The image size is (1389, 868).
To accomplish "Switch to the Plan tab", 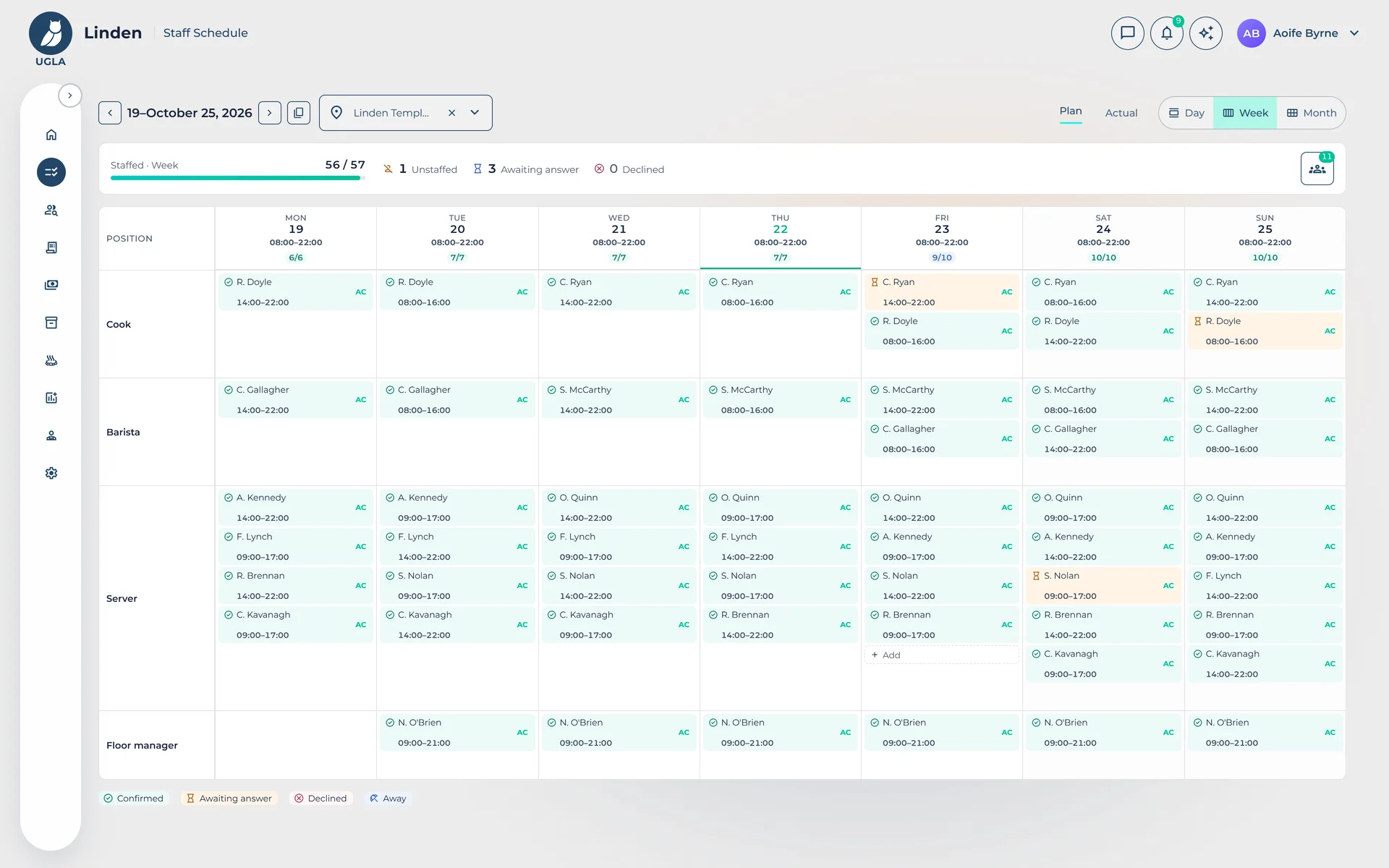I will pyautogui.click(x=1071, y=111).
